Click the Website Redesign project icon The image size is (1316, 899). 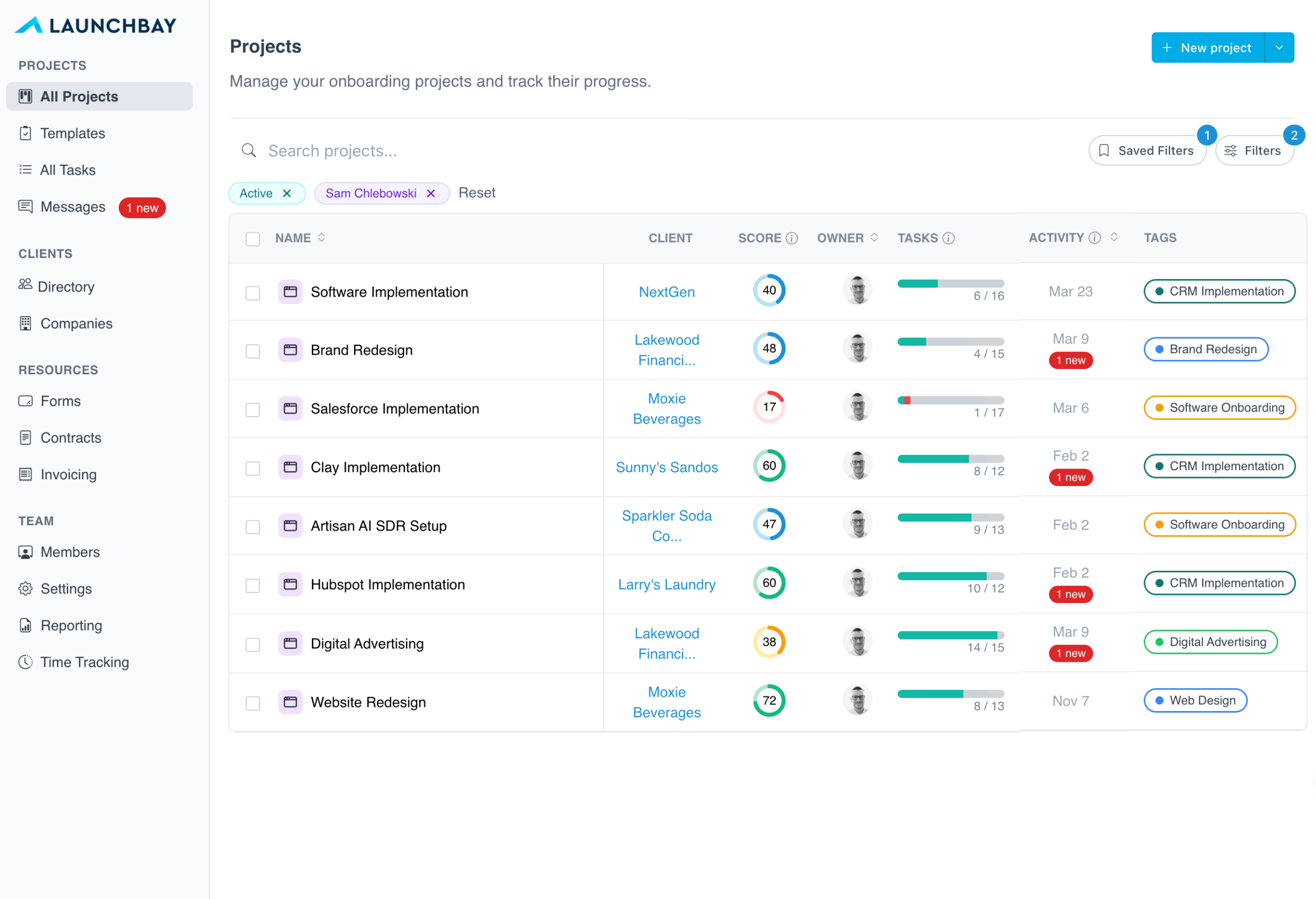click(290, 703)
